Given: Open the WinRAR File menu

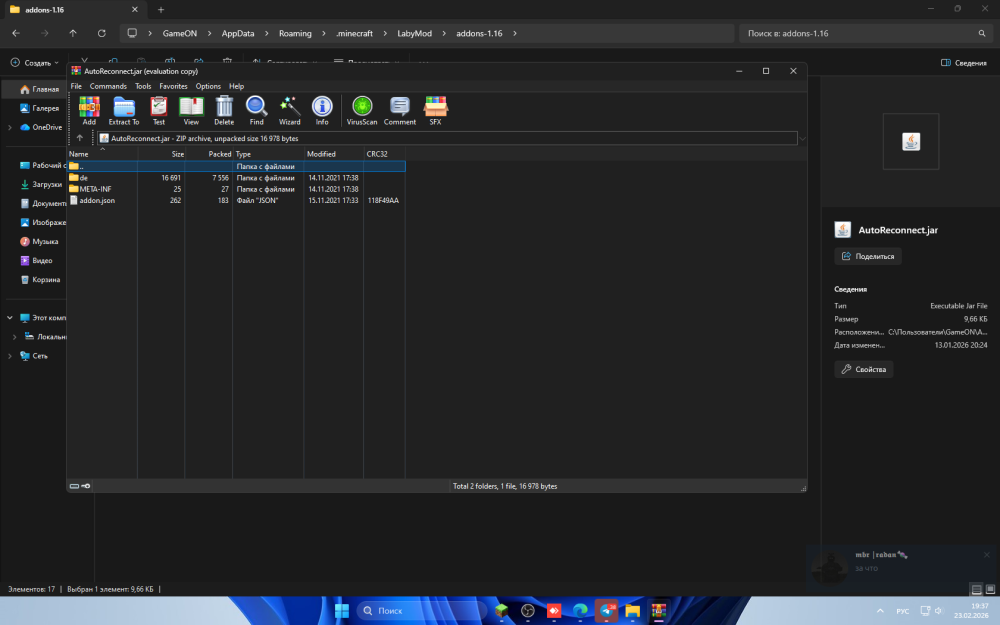Looking at the screenshot, I should 76,86.
